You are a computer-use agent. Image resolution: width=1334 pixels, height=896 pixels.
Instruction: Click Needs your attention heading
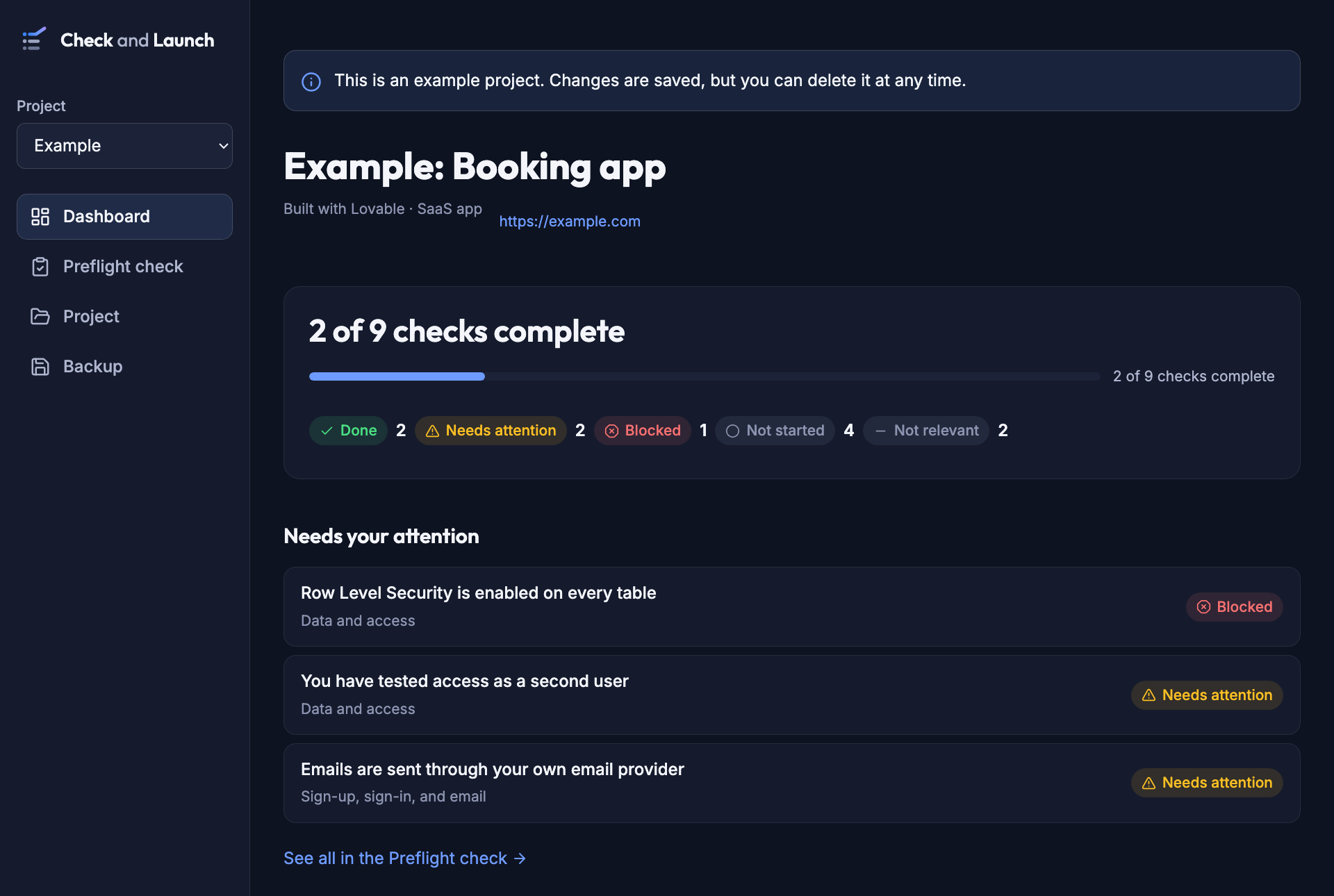[381, 536]
